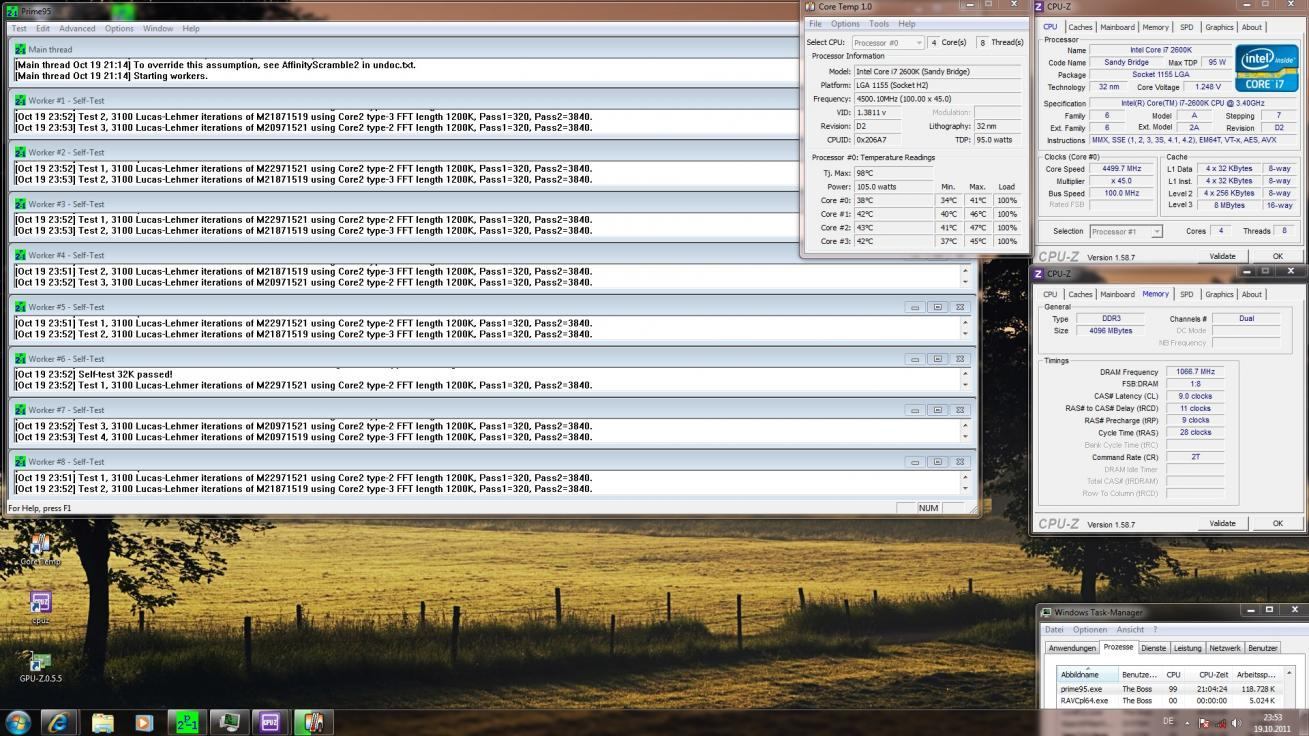Viewport: 1309px width, 736px height.
Task: Switch to Prime95 taskbar button
Action: point(186,721)
